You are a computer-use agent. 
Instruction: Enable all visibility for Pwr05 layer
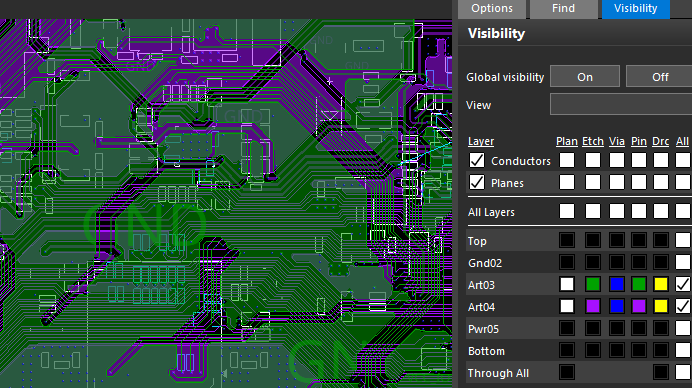pyautogui.click(x=683, y=328)
